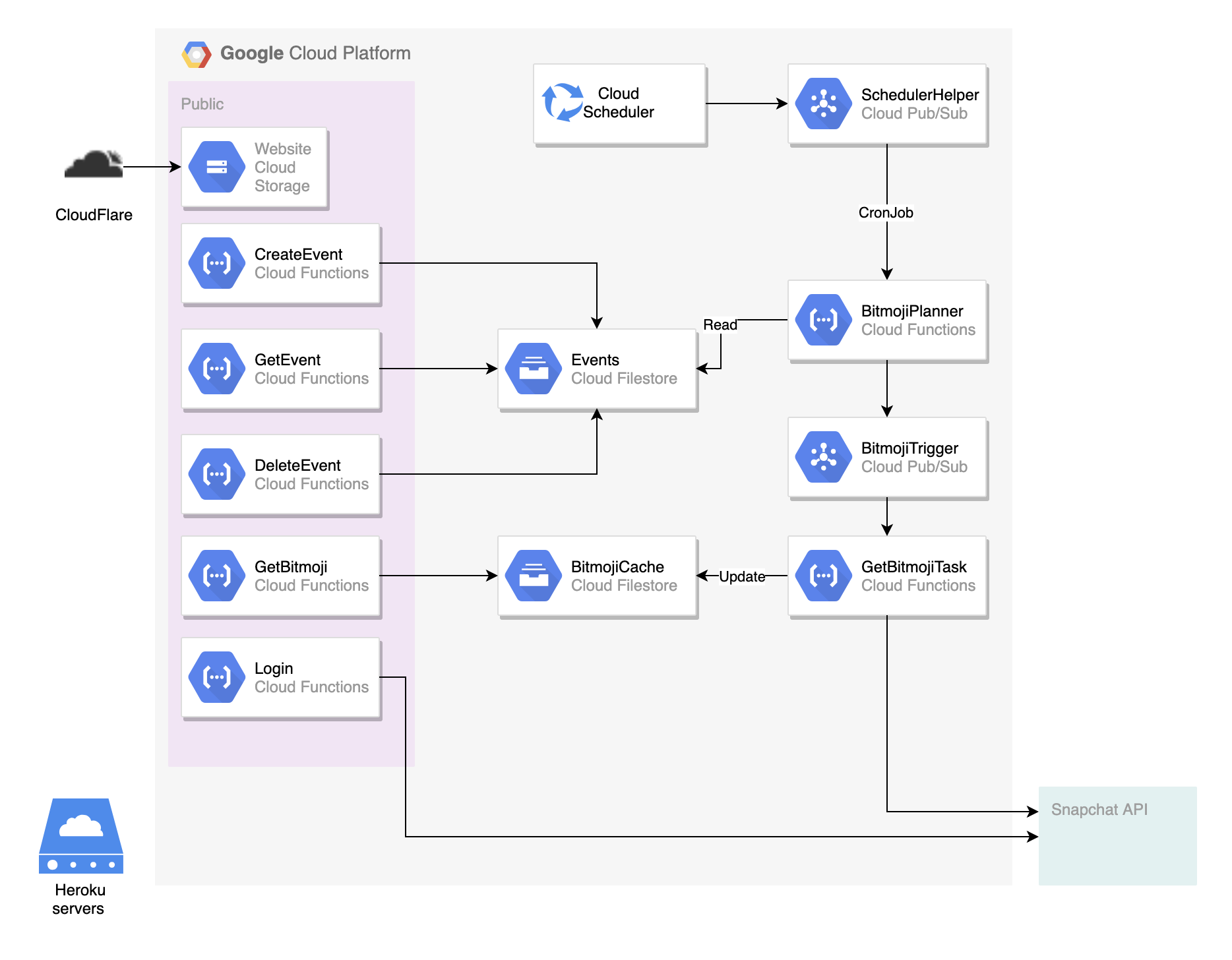
Task: Select the DeleteEvent Cloud Functions icon
Action: pos(217,474)
